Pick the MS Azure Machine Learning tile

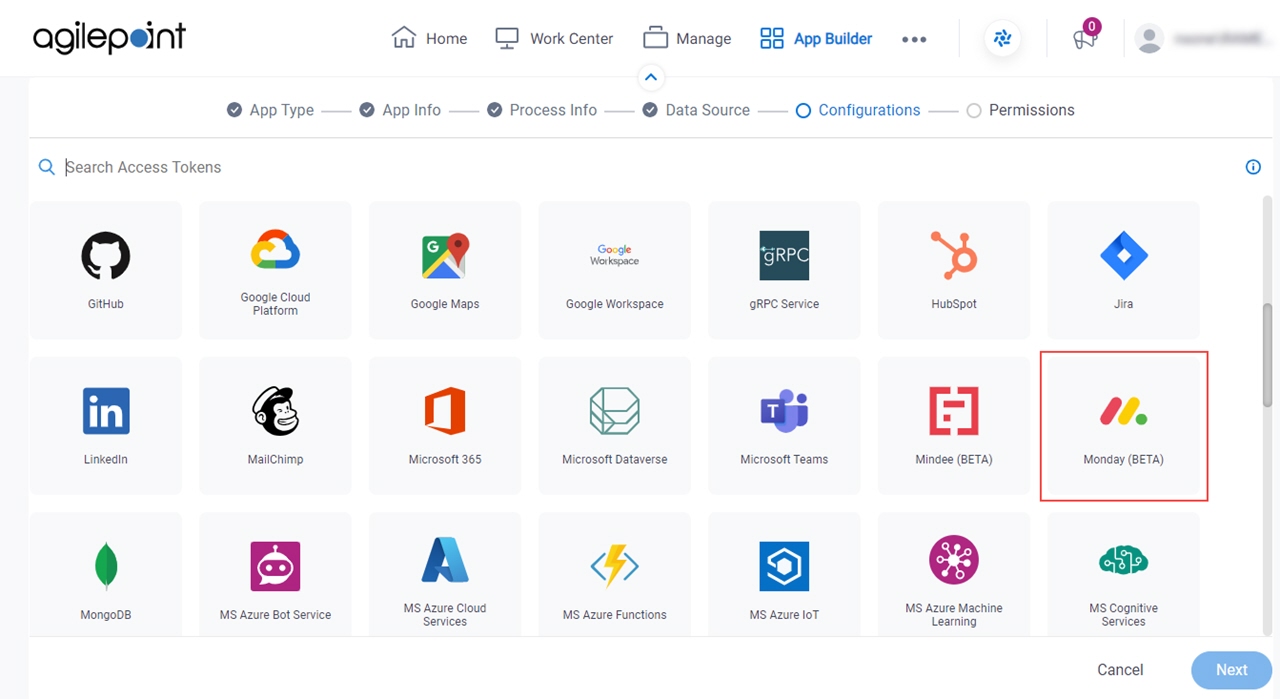(x=954, y=574)
